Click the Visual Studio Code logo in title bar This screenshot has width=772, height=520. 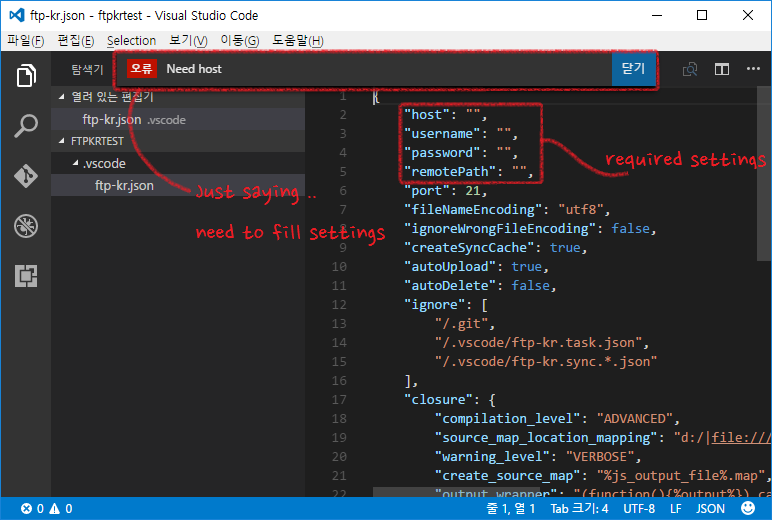click(x=17, y=15)
